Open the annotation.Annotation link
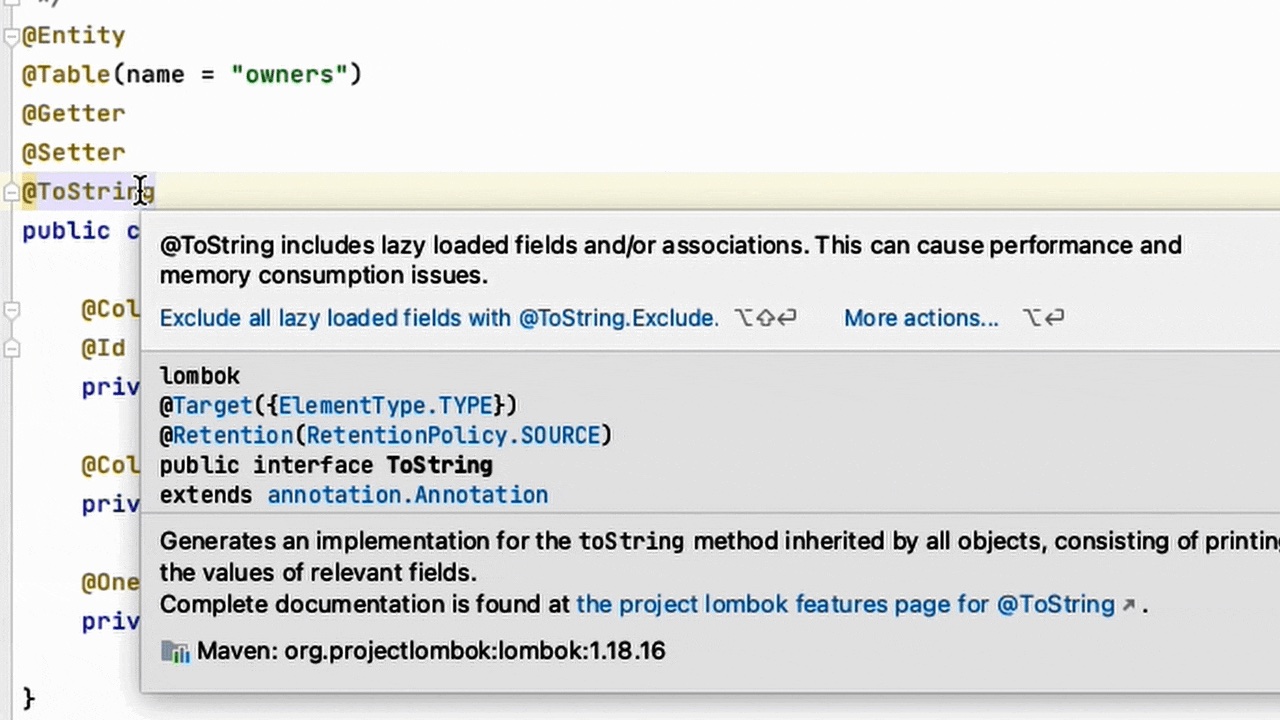1280x720 pixels. (407, 495)
